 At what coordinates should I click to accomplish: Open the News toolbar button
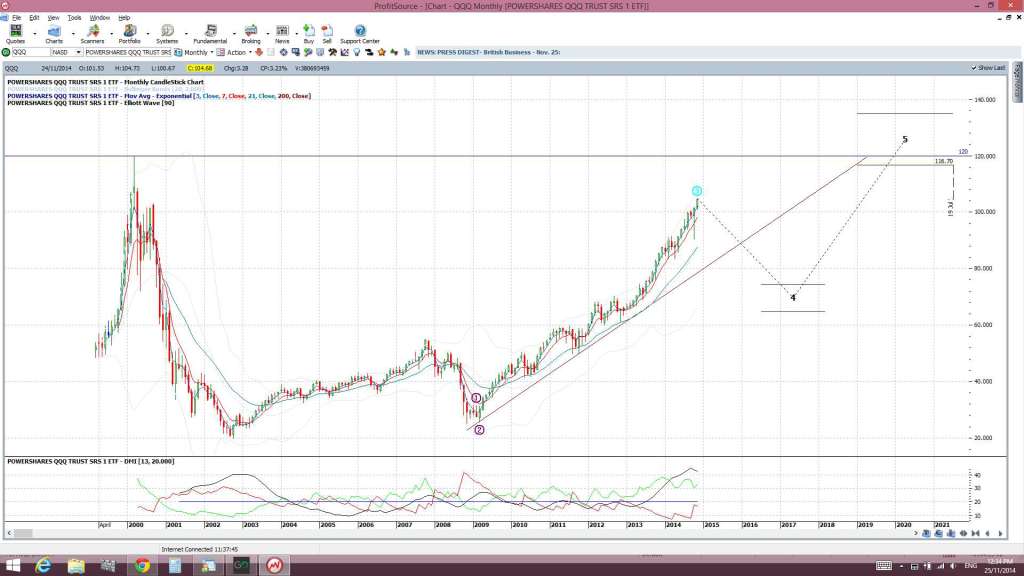(282, 34)
